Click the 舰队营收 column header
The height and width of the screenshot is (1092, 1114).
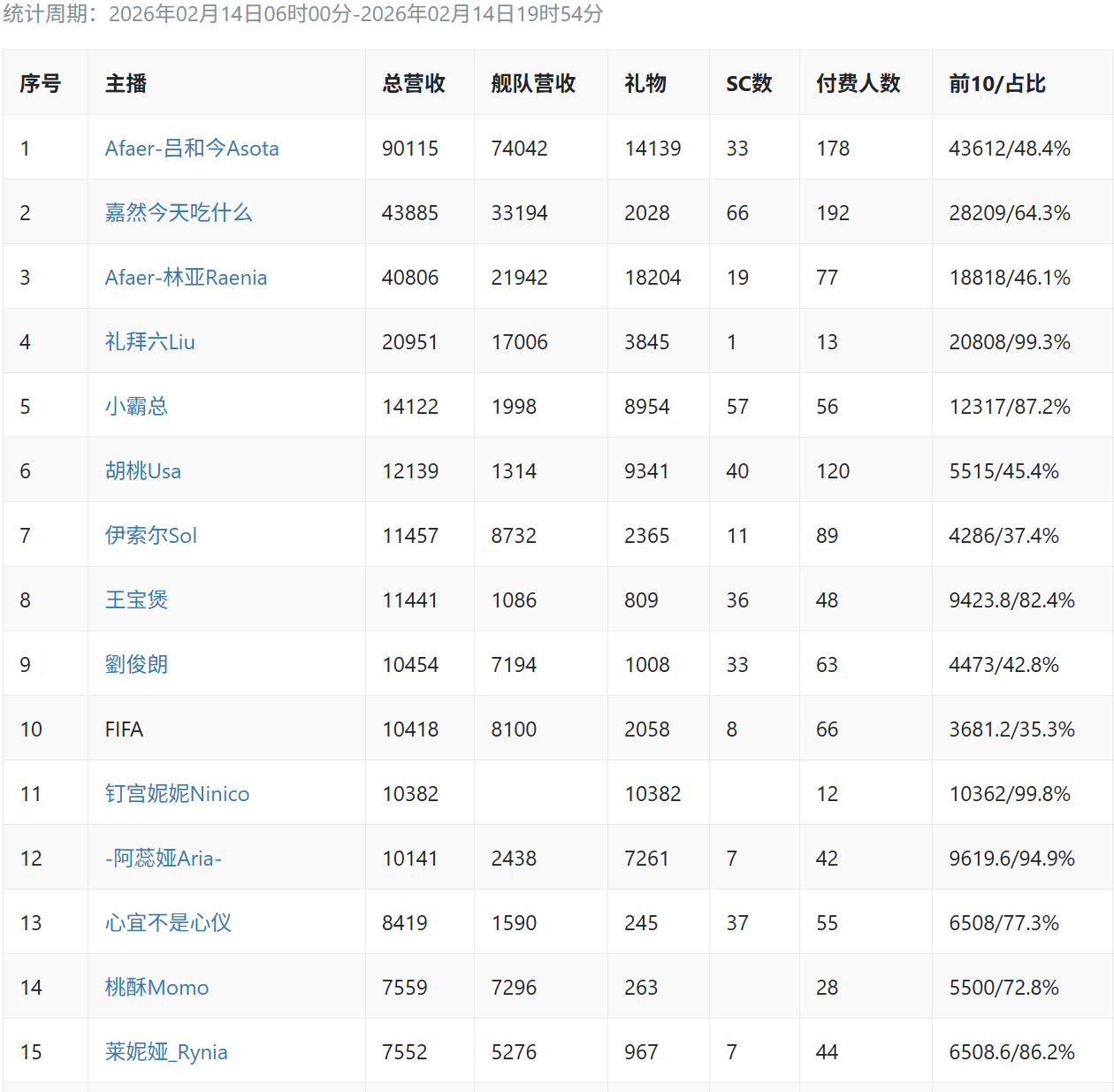click(x=533, y=84)
